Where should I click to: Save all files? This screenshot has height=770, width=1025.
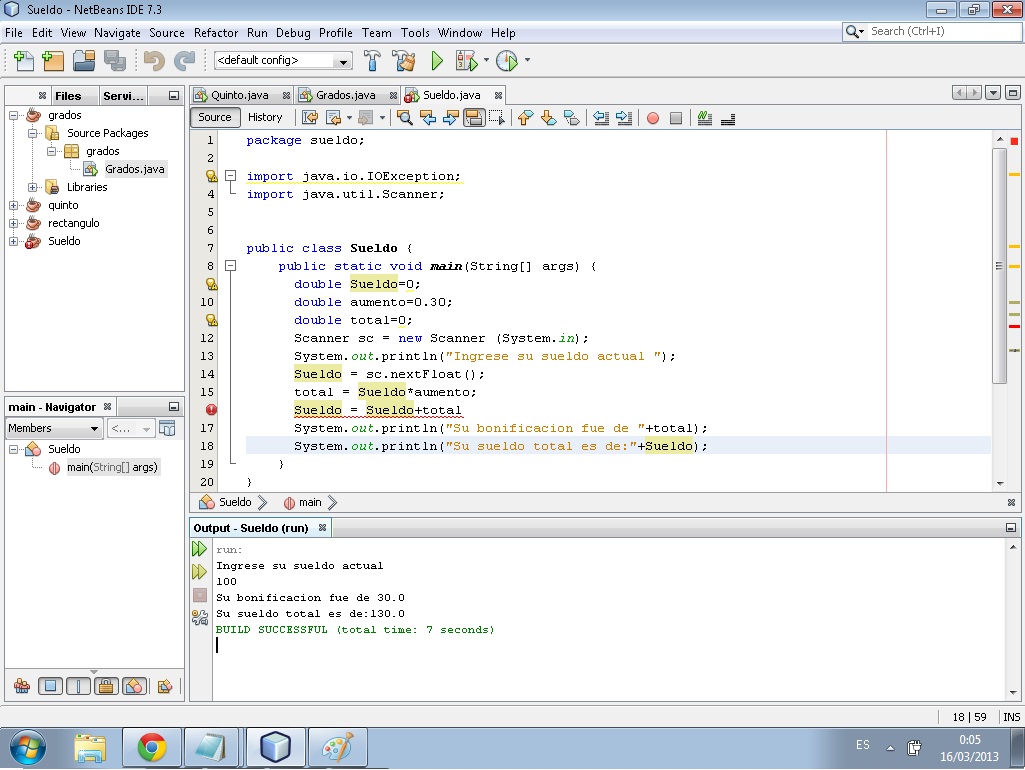point(117,60)
